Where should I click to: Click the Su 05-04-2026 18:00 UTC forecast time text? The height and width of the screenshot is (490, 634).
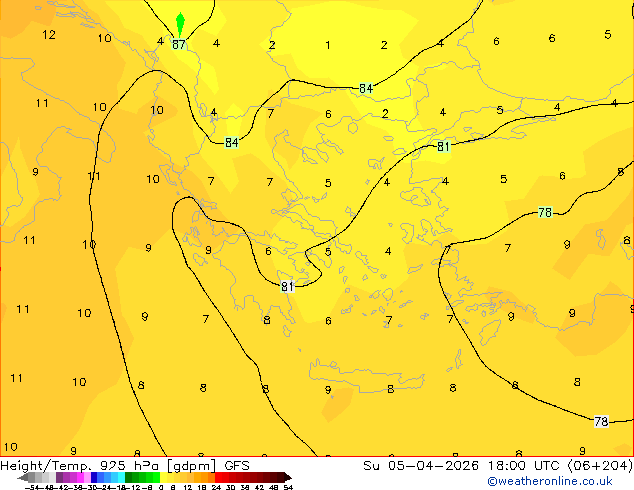497,466
